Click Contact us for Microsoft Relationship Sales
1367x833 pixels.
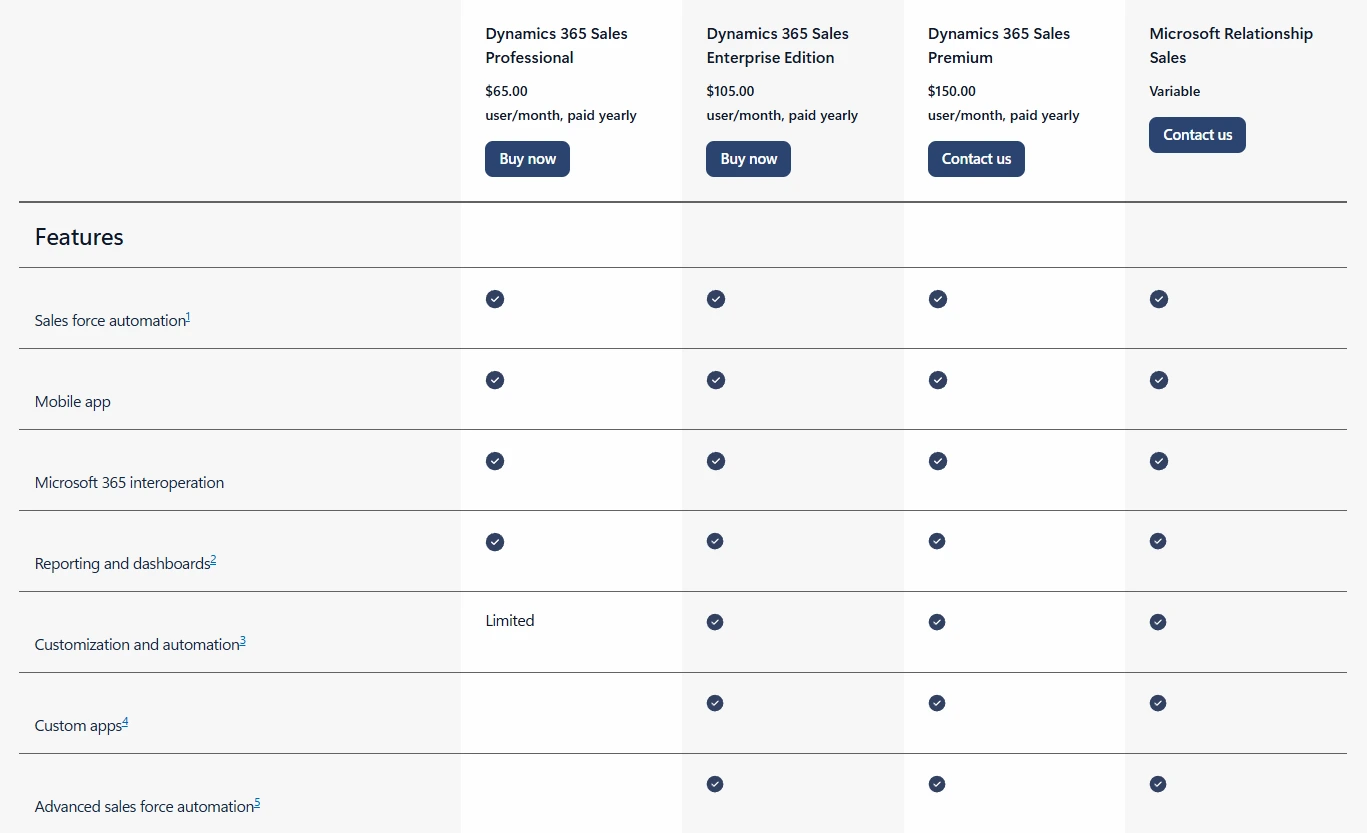coord(1197,135)
